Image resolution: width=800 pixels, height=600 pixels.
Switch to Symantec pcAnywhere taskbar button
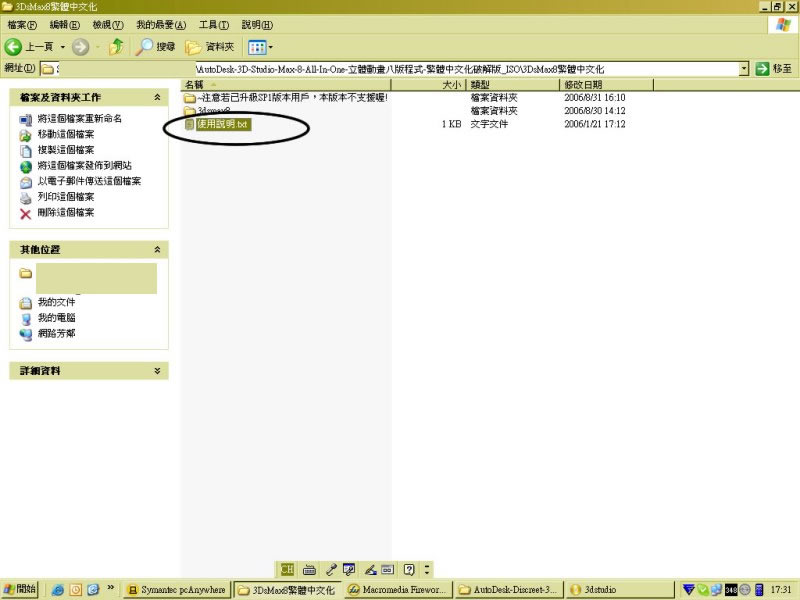[x=177, y=590]
